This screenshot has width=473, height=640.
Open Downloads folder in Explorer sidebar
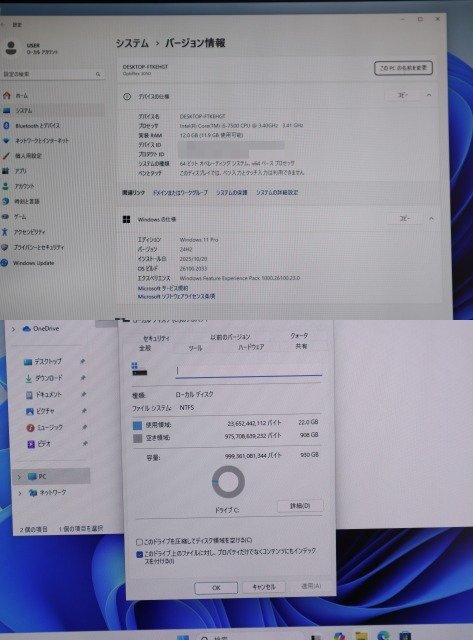[43, 378]
